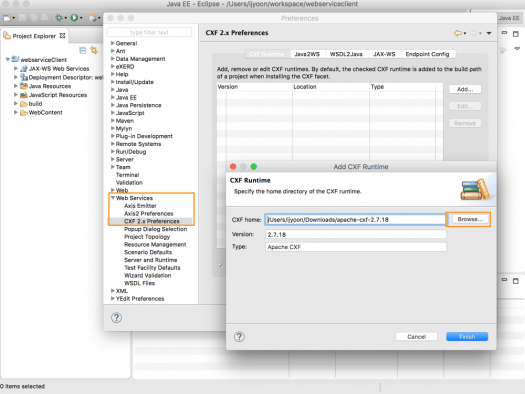Click the WebContent folder icon
525x394 pixels.
[x=24, y=112]
